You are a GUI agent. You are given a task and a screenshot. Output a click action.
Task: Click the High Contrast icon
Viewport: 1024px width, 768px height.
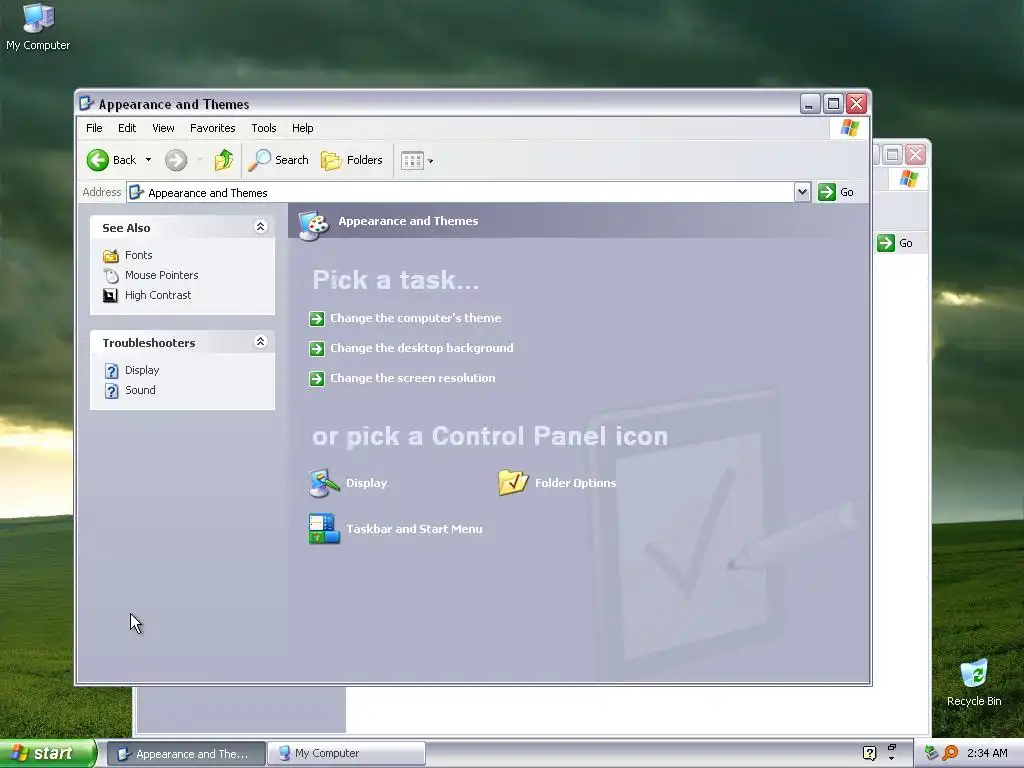tap(110, 295)
